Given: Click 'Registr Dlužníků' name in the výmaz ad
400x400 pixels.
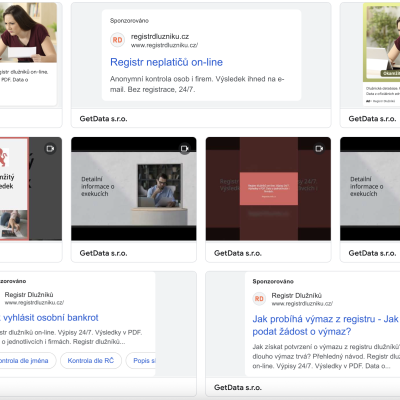Looking at the screenshot, I should click(x=297, y=295).
